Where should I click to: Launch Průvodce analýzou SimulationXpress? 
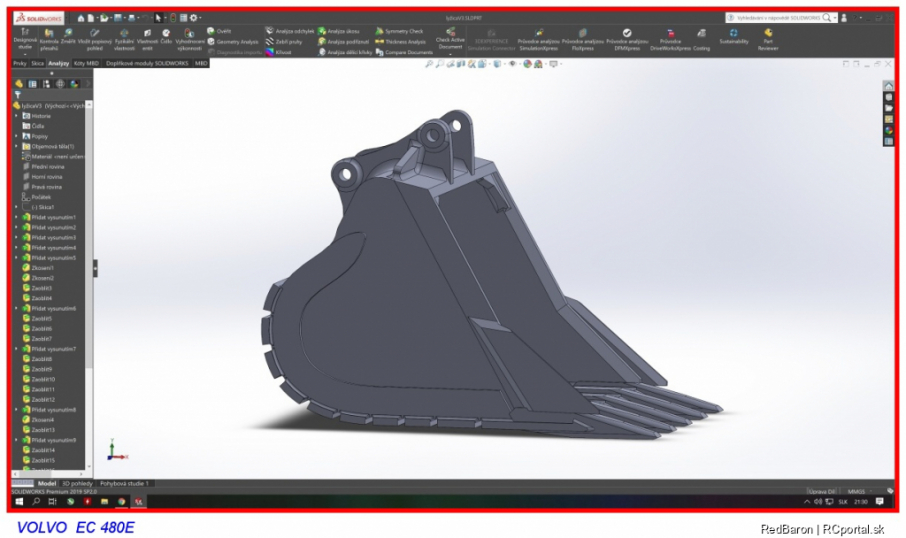[539, 39]
